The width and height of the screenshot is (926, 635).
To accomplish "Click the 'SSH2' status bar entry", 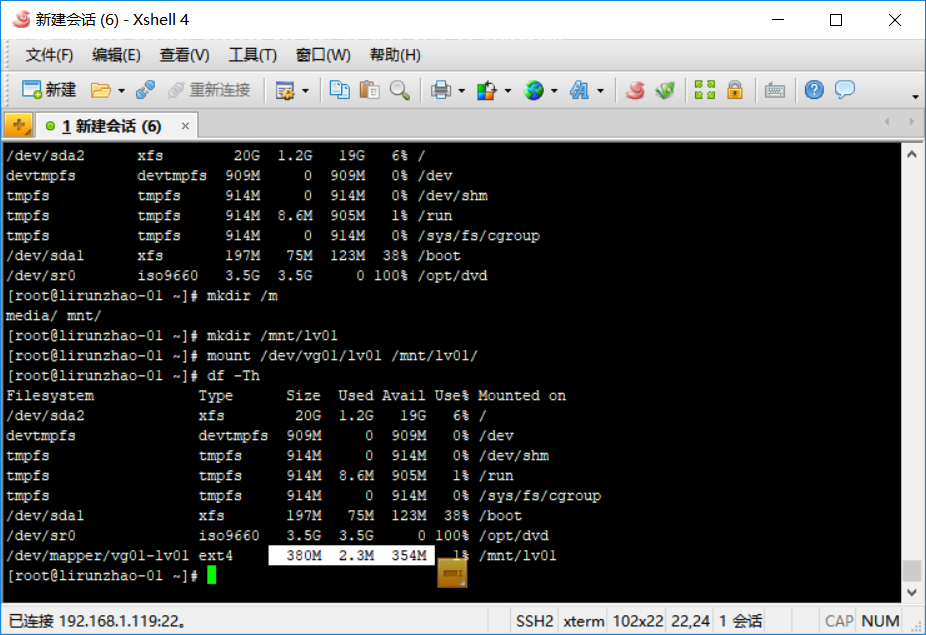I will click(x=534, y=621).
